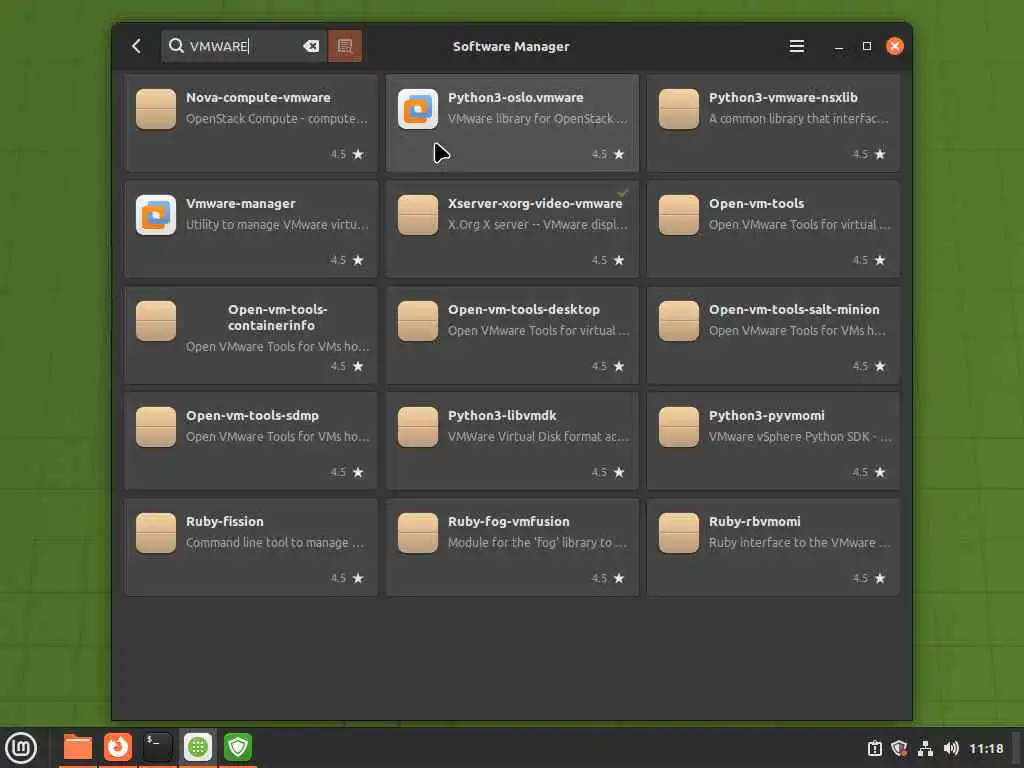The image size is (1024, 768).
Task: Clear the VMWARE search text
Action: [311, 46]
